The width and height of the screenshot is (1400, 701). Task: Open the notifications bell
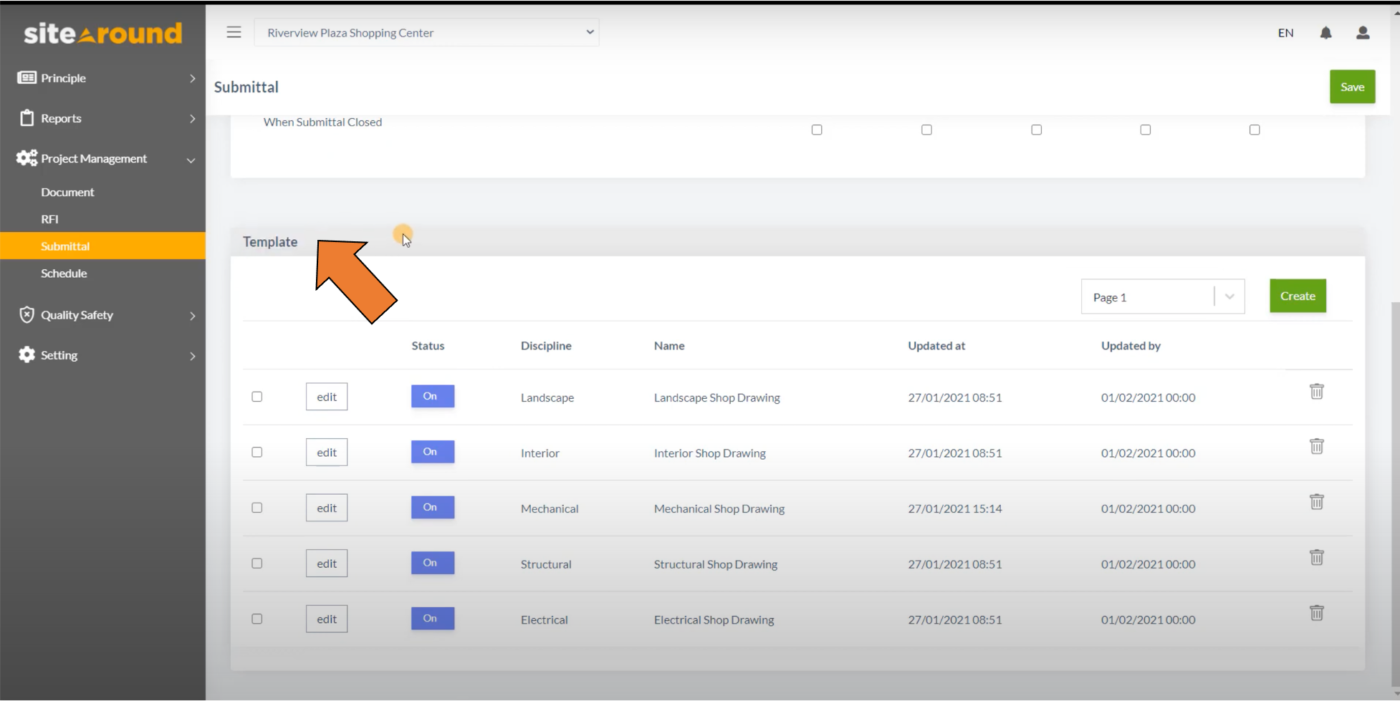point(1326,33)
